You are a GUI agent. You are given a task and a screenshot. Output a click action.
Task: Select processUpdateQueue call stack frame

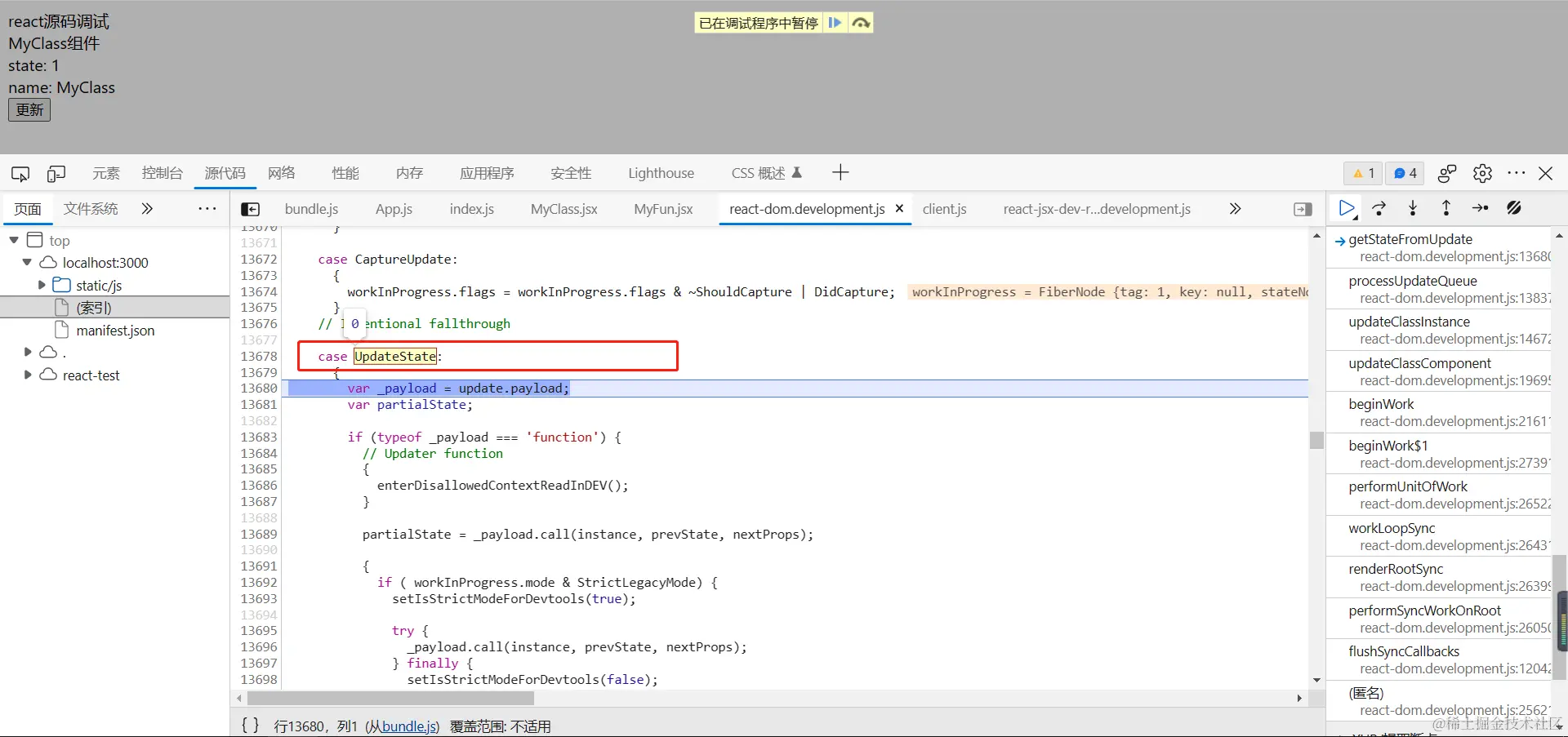[x=1439, y=289]
